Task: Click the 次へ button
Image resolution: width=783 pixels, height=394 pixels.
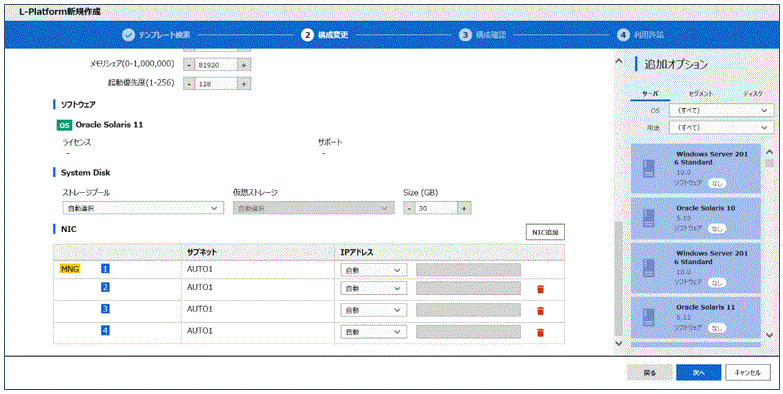Action: coord(698,373)
